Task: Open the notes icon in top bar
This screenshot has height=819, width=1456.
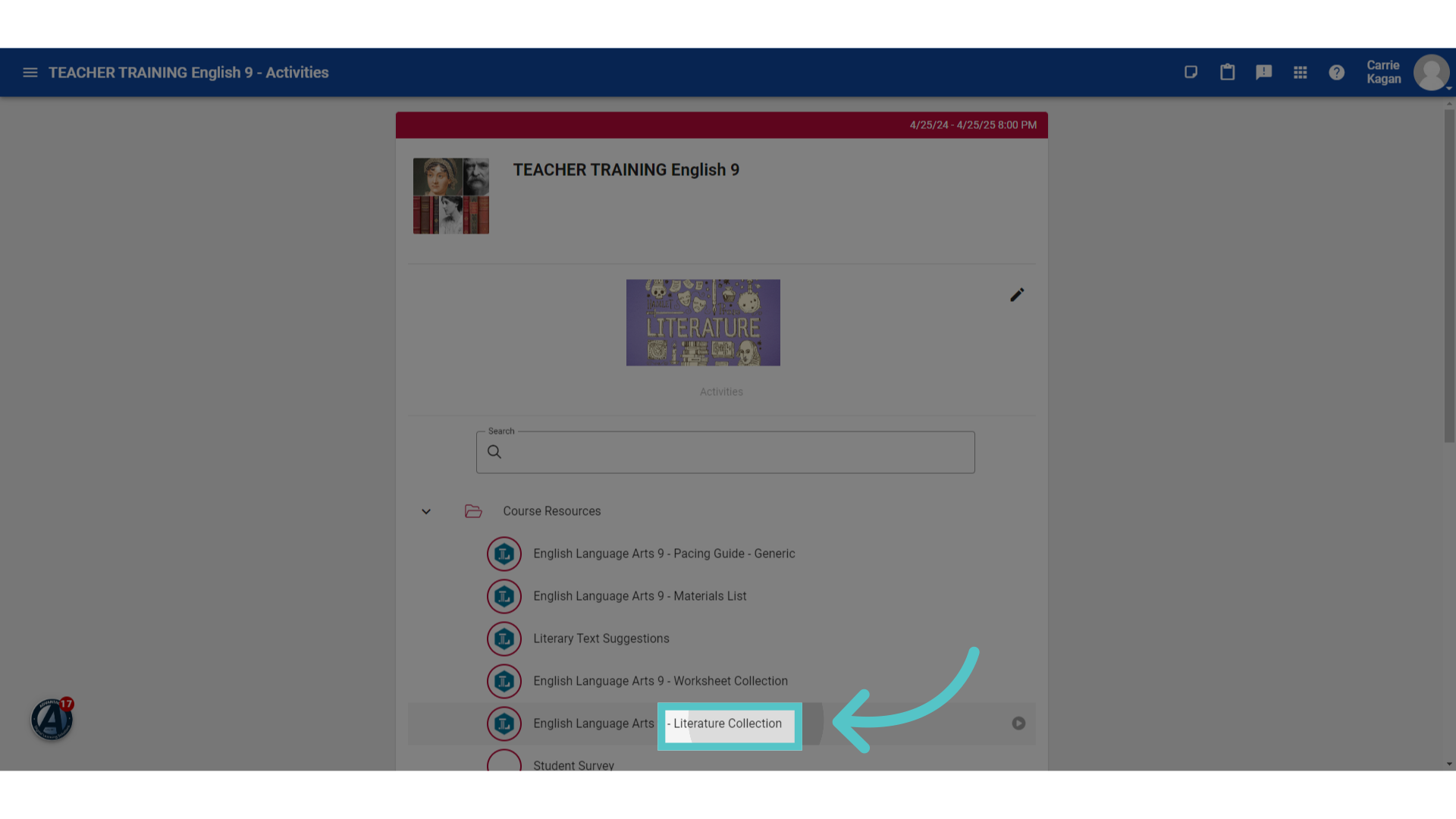Action: click(x=1191, y=73)
